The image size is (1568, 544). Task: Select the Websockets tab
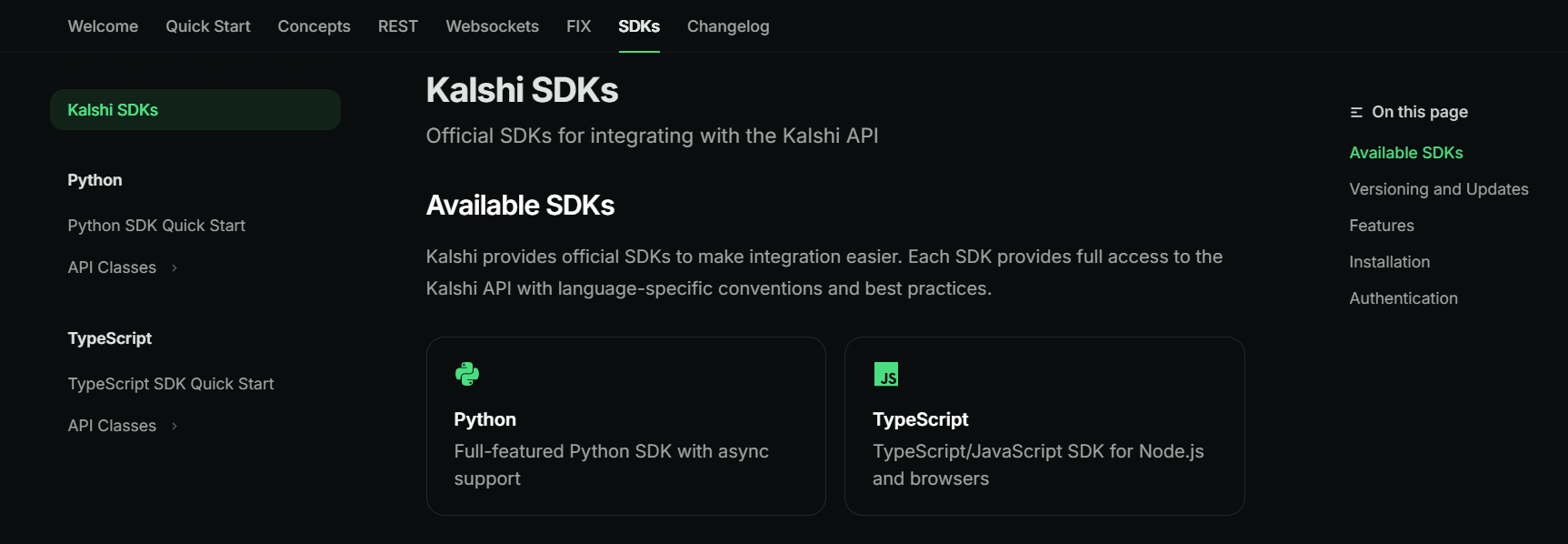(493, 26)
